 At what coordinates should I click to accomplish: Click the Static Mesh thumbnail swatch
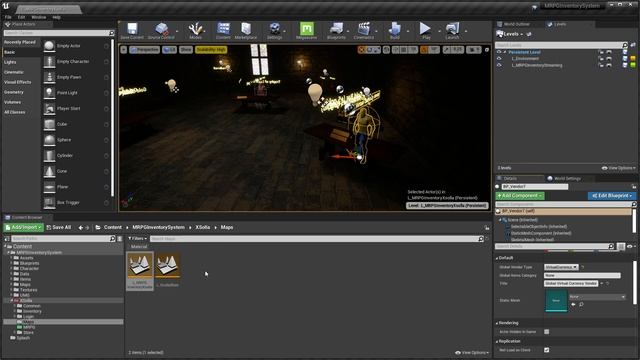556,301
